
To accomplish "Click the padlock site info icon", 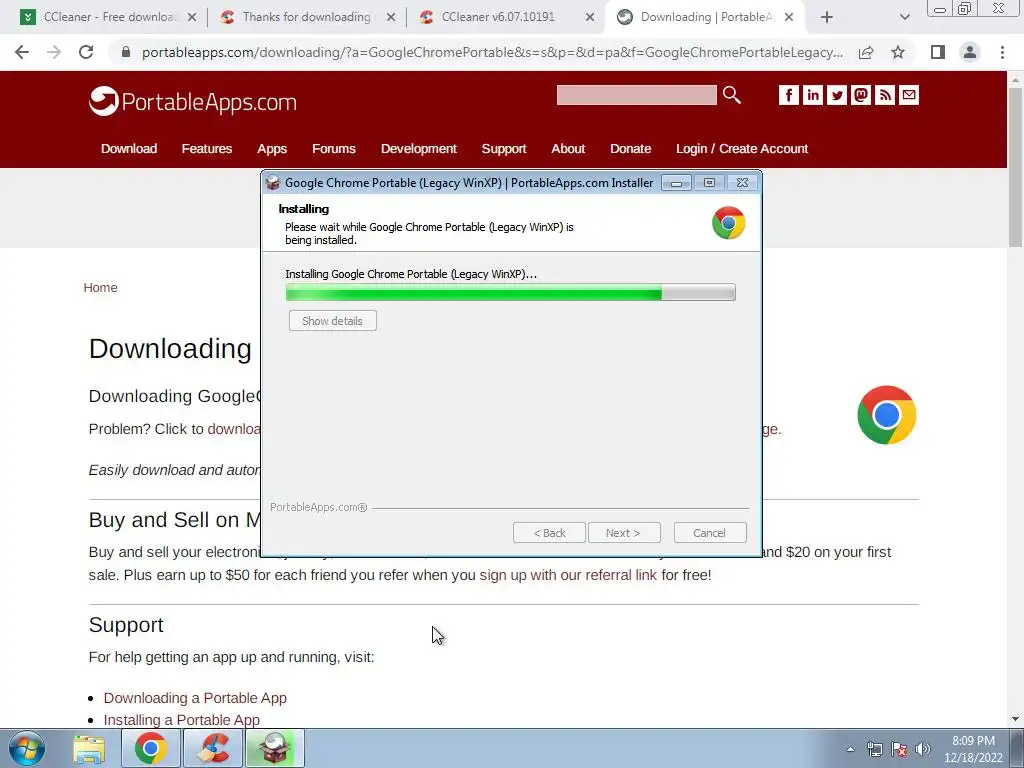I will 126,52.
